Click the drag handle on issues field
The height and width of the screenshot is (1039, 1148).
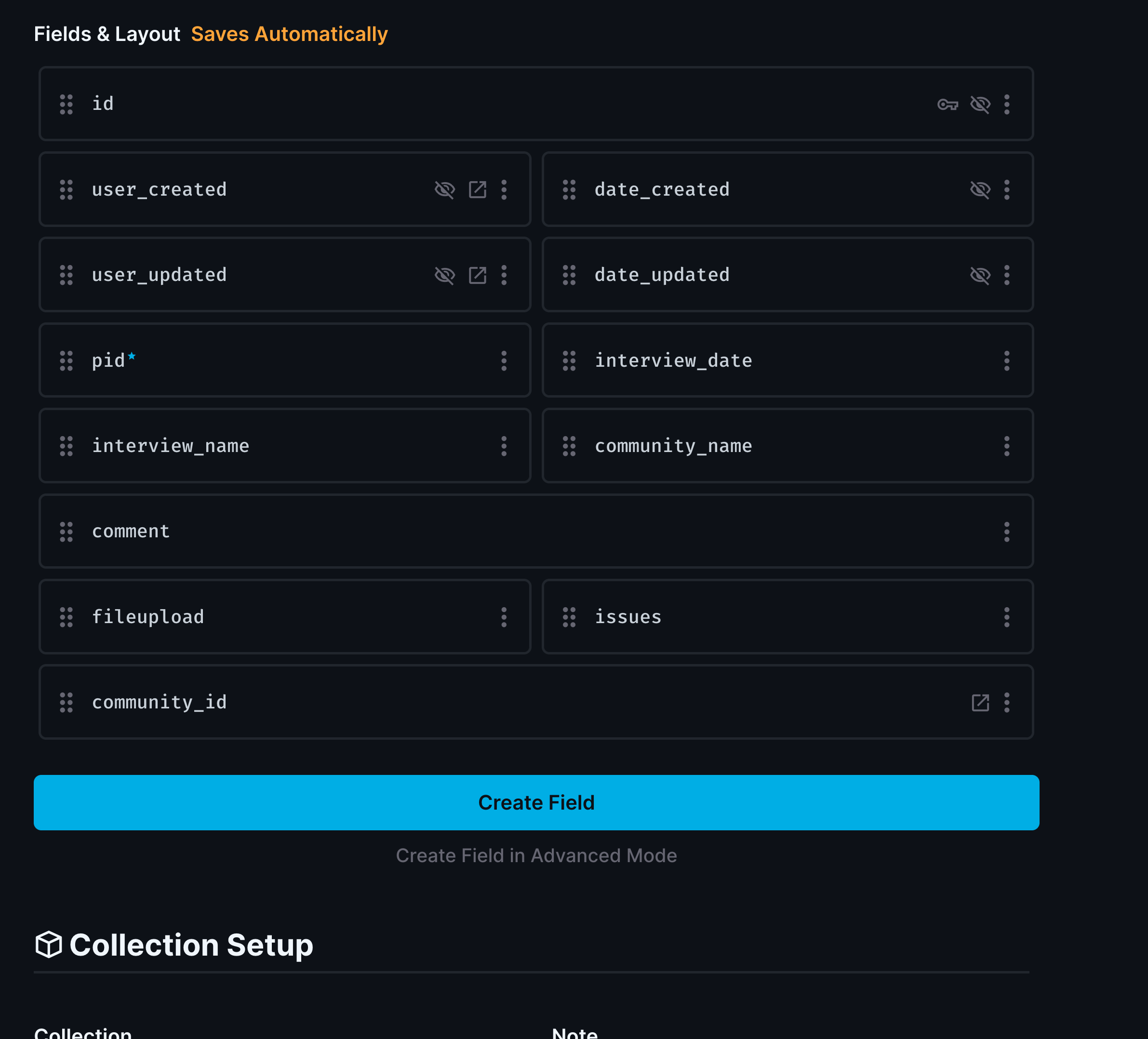click(569, 617)
